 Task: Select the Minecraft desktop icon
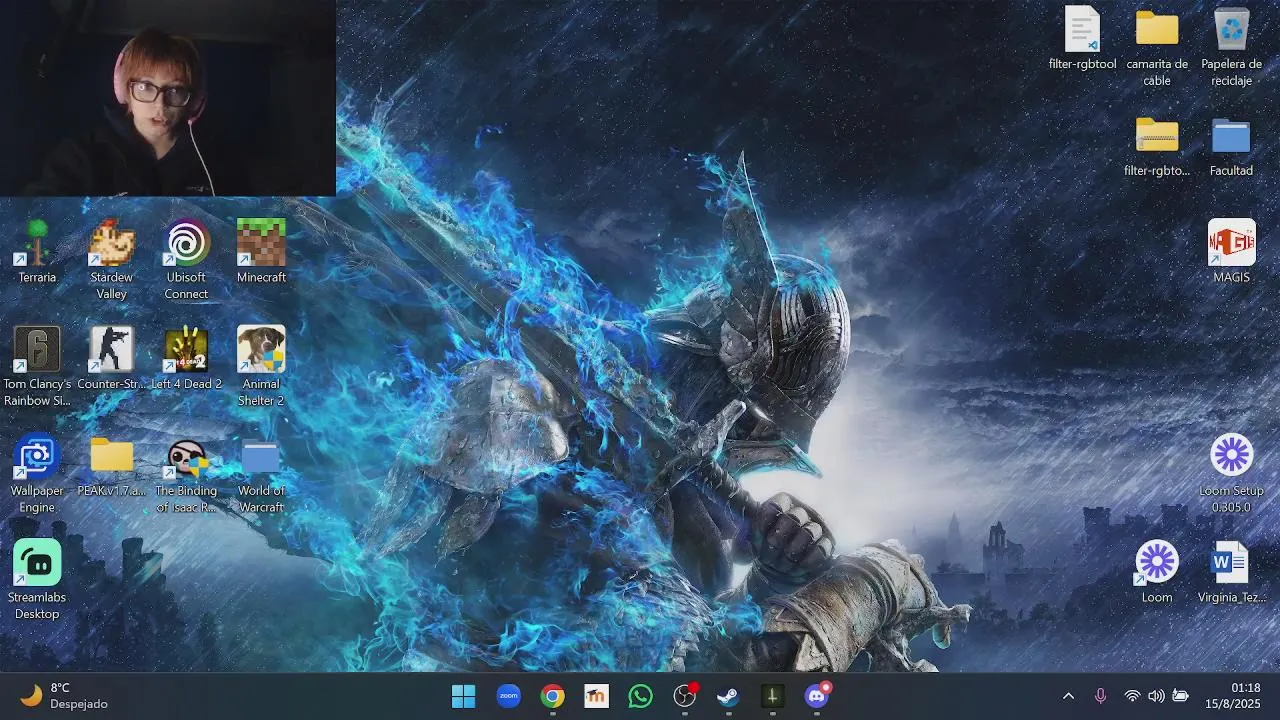pyautogui.click(x=261, y=252)
